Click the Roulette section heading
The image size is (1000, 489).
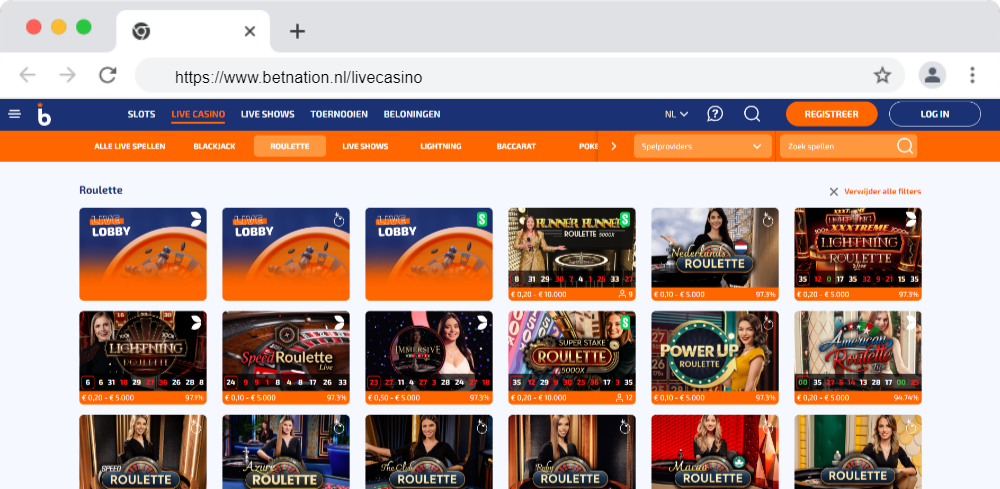click(101, 190)
